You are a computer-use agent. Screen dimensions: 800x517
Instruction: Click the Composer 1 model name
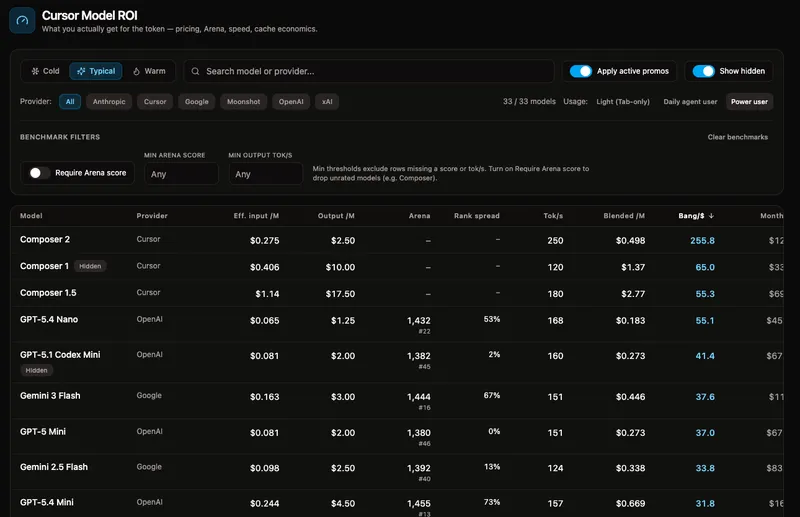coord(44,266)
